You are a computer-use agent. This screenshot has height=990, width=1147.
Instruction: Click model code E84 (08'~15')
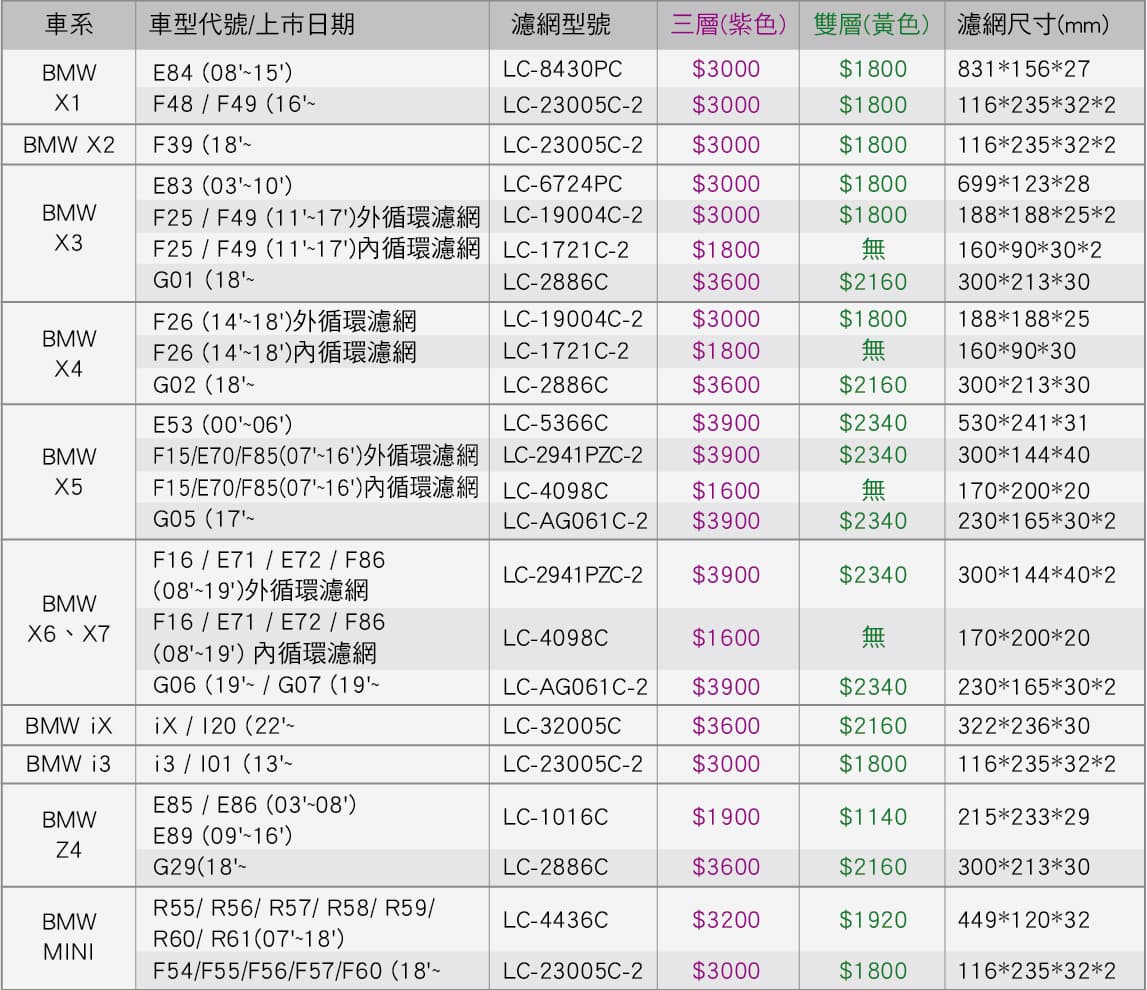(222, 72)
